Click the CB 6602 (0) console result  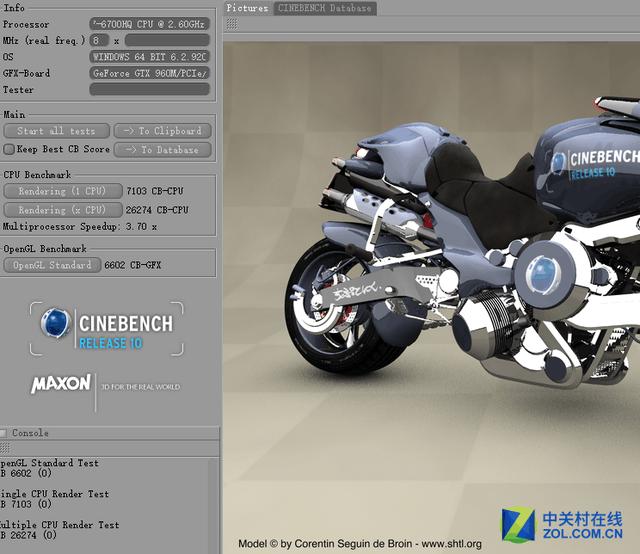26,473
